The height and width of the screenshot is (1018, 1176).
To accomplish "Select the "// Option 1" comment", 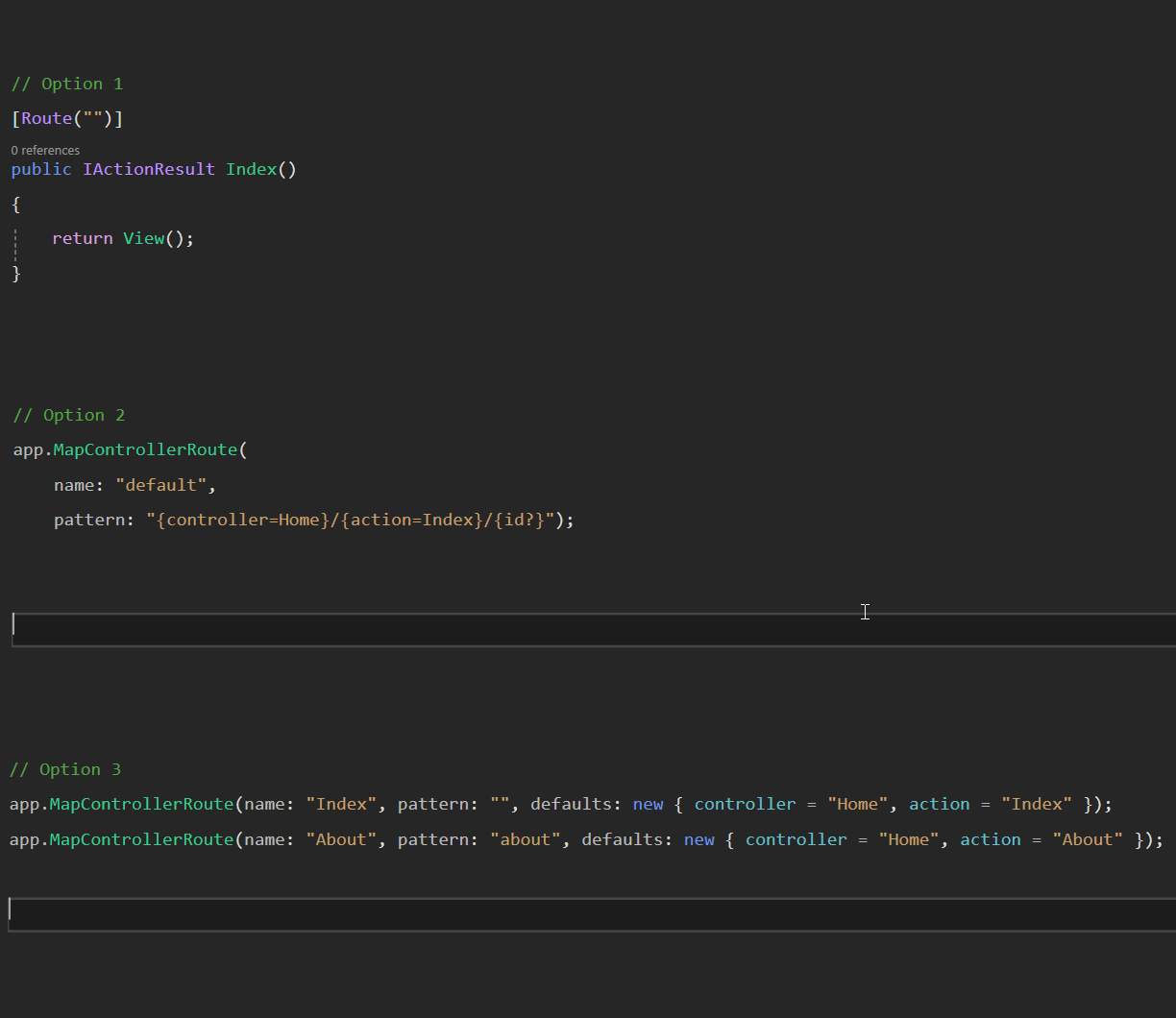I will 67,84.
